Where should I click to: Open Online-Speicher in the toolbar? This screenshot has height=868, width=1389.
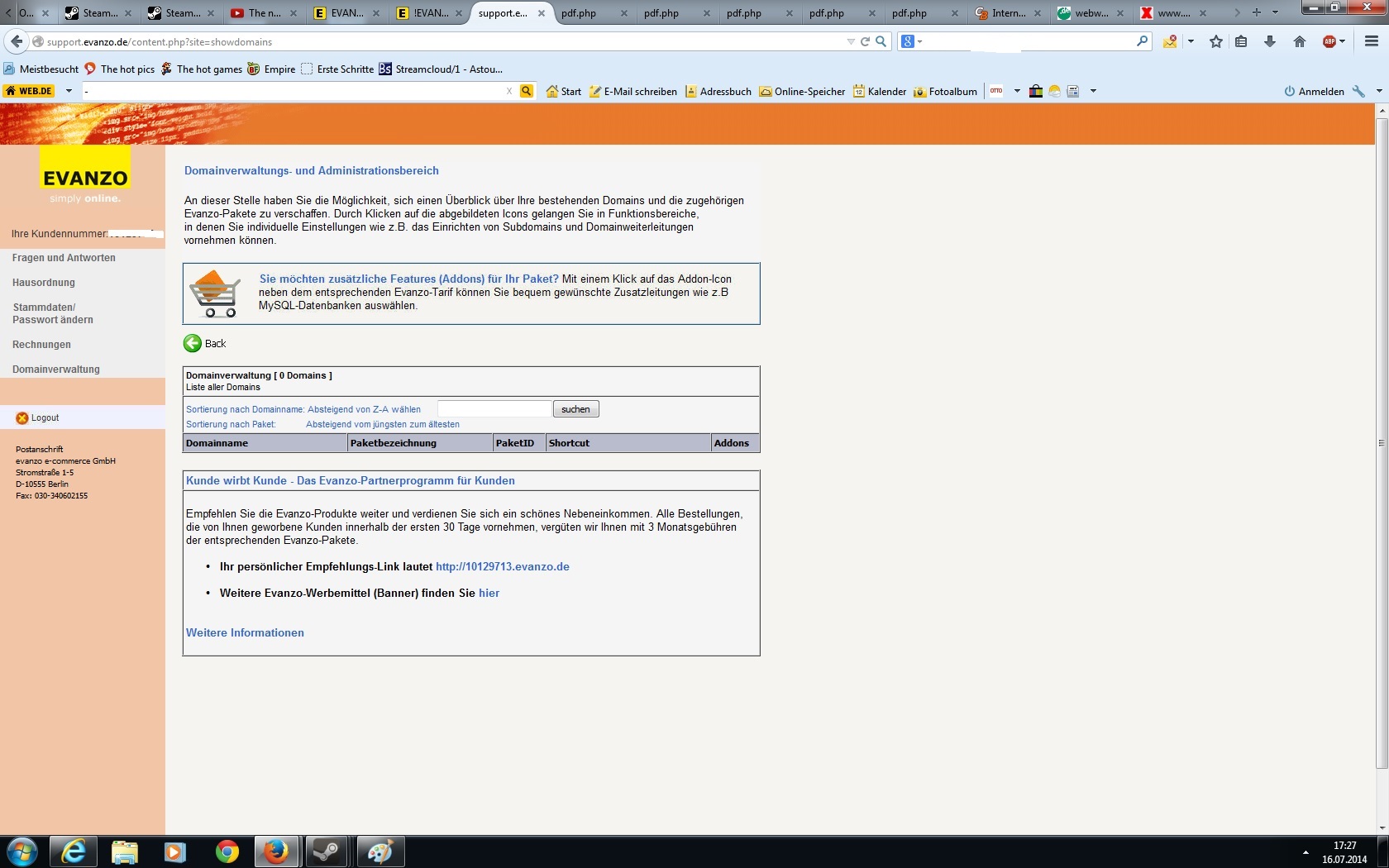pyautogui.click(x=802, y=91)
